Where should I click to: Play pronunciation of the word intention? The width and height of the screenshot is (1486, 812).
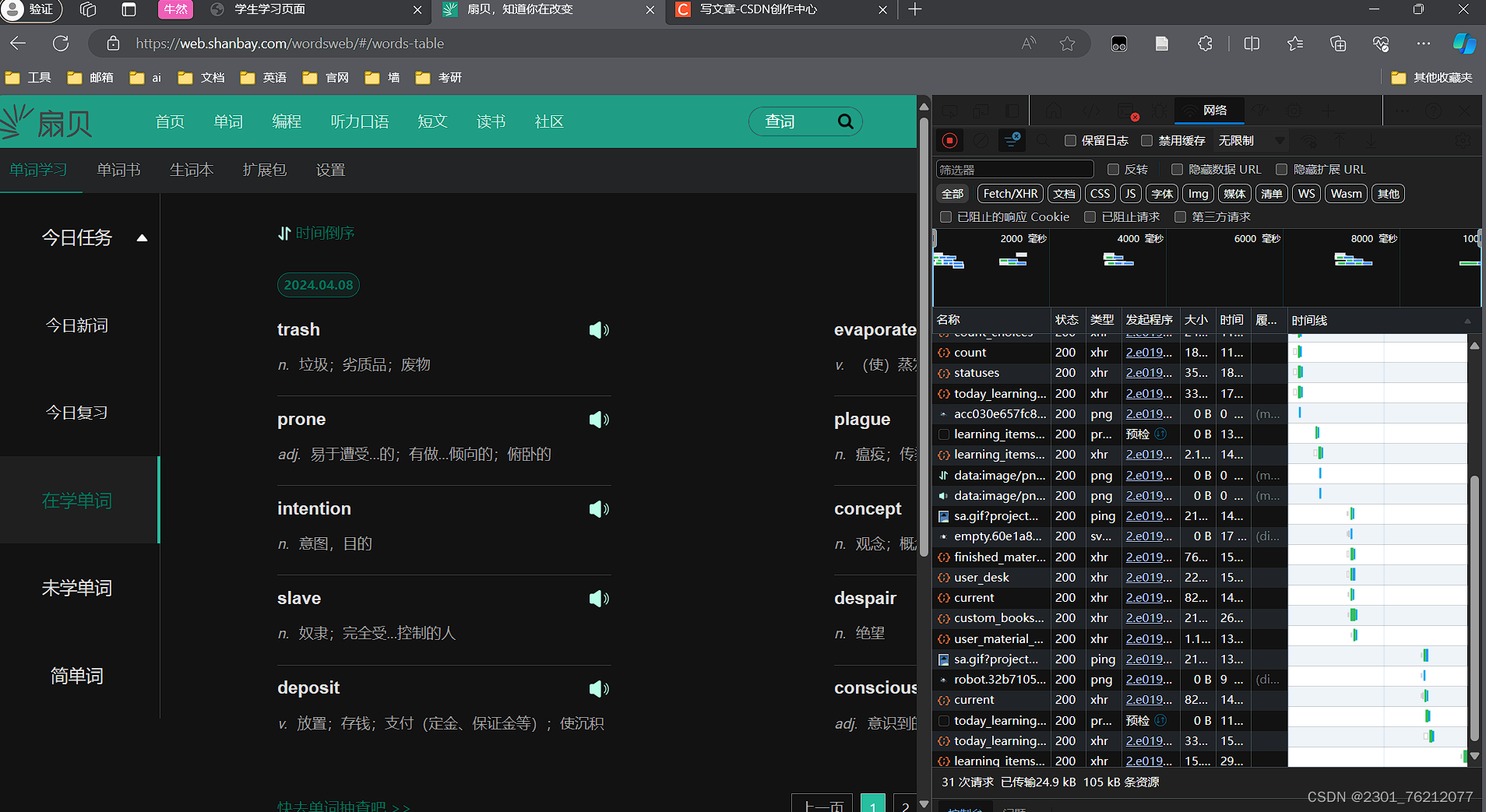(598, 509)
